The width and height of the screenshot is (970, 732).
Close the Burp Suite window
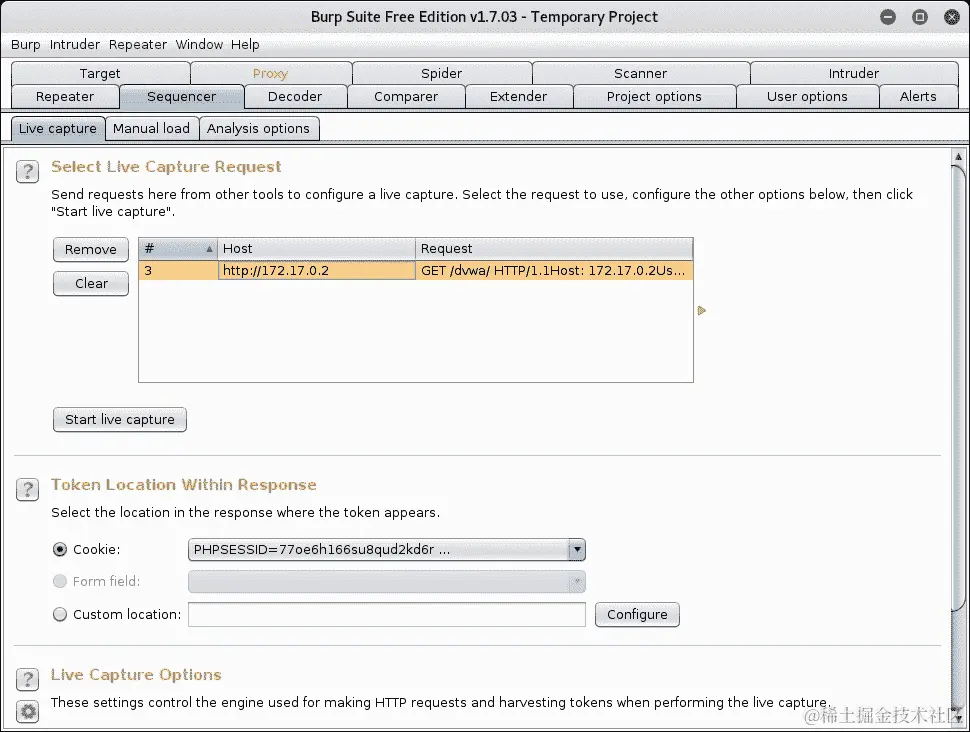pyautogui.click(x=952, y=17)
